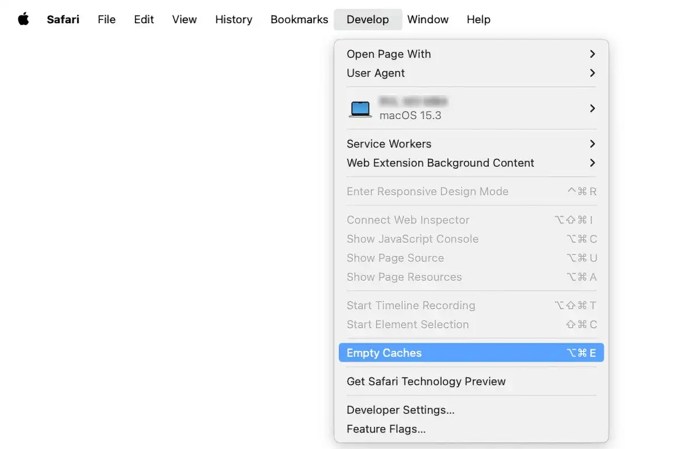This screenshot has height=449, width=700.
Task: Expand Web Extension Background Content submenu
Action: tap(470, 163)
